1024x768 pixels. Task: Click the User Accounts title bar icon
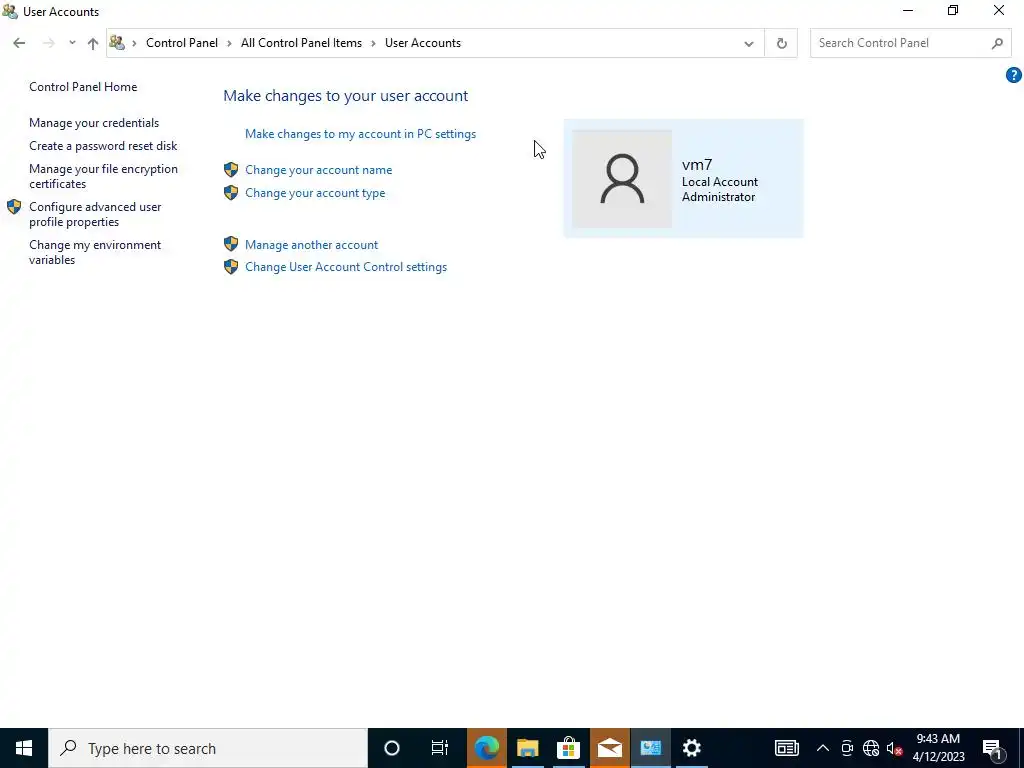(10, 11)
